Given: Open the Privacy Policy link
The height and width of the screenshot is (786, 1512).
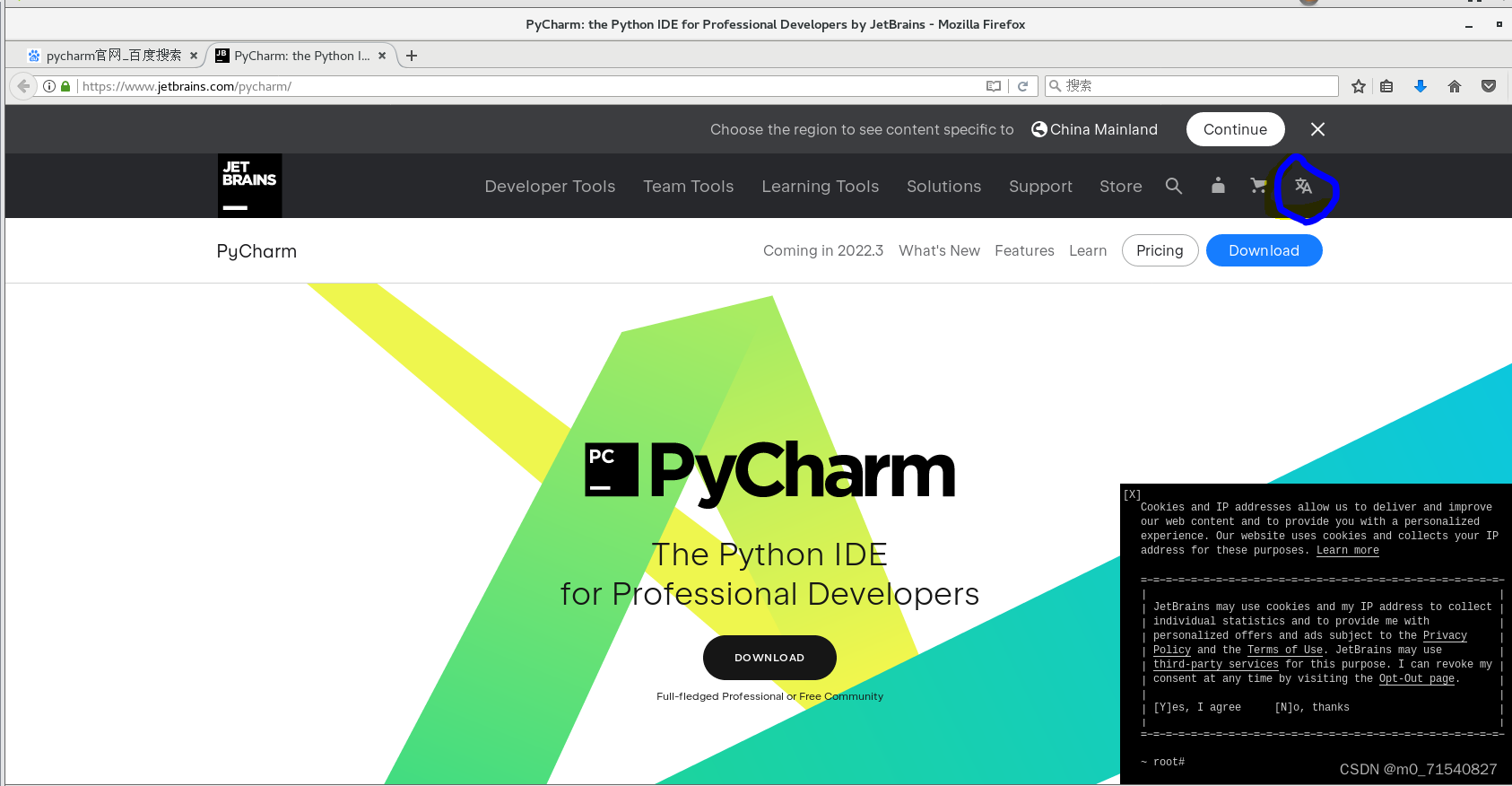Looking at the screenshot, I should coord(1445,635).
